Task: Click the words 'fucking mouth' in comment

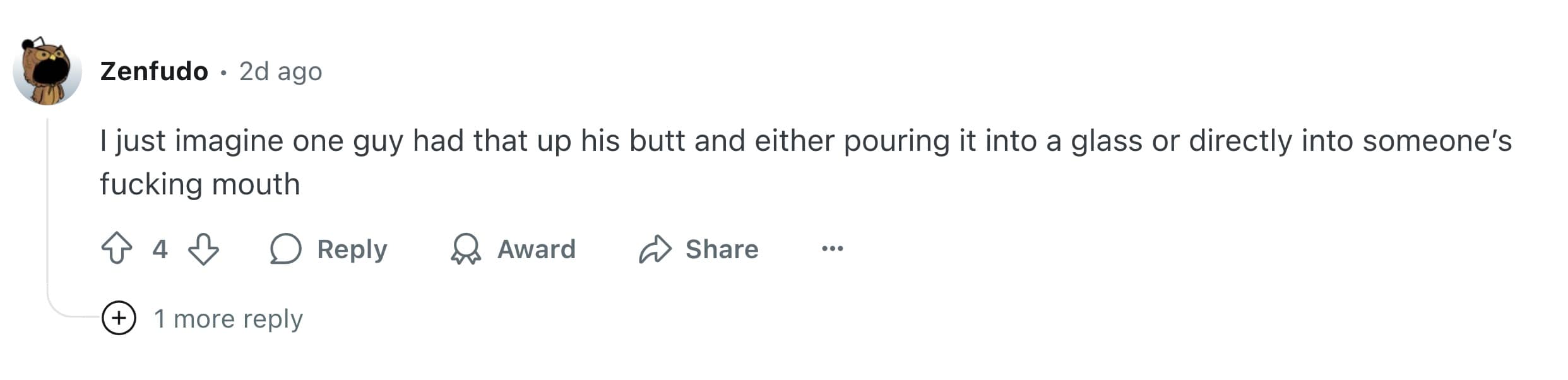Action: click(199, 184)
